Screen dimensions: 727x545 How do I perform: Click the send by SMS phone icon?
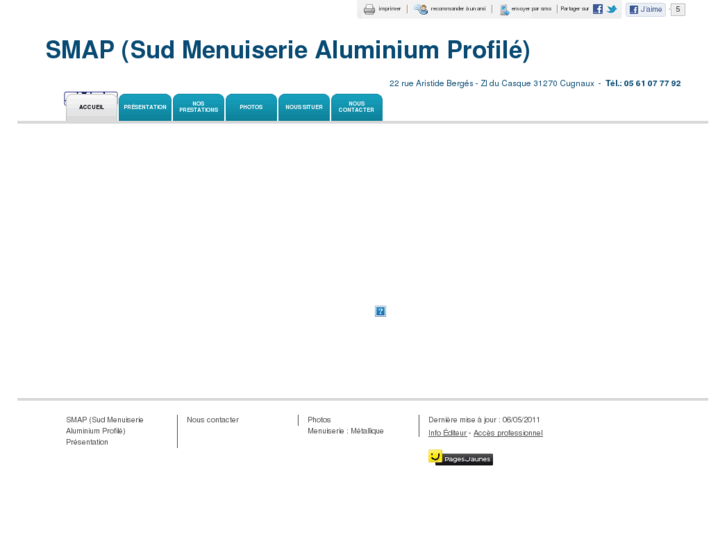coord(504,9)
